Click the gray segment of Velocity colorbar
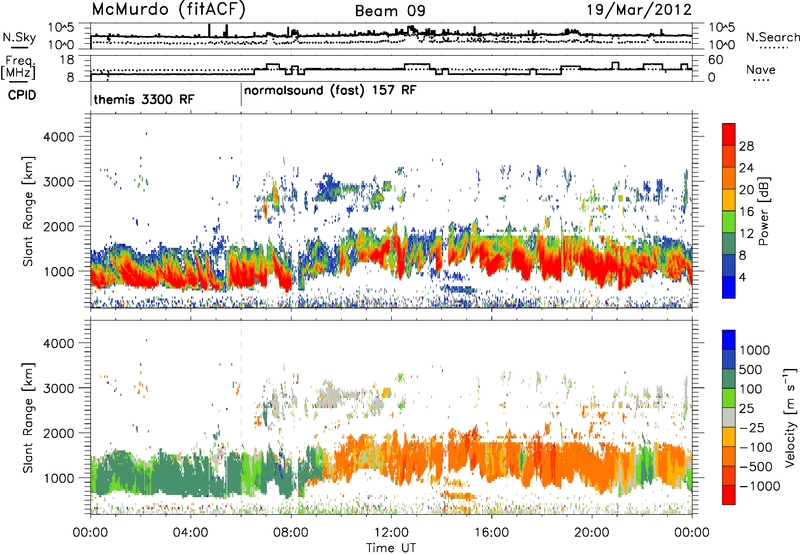The width and height of the screenshot is (800, 554). tap(729, 418)
